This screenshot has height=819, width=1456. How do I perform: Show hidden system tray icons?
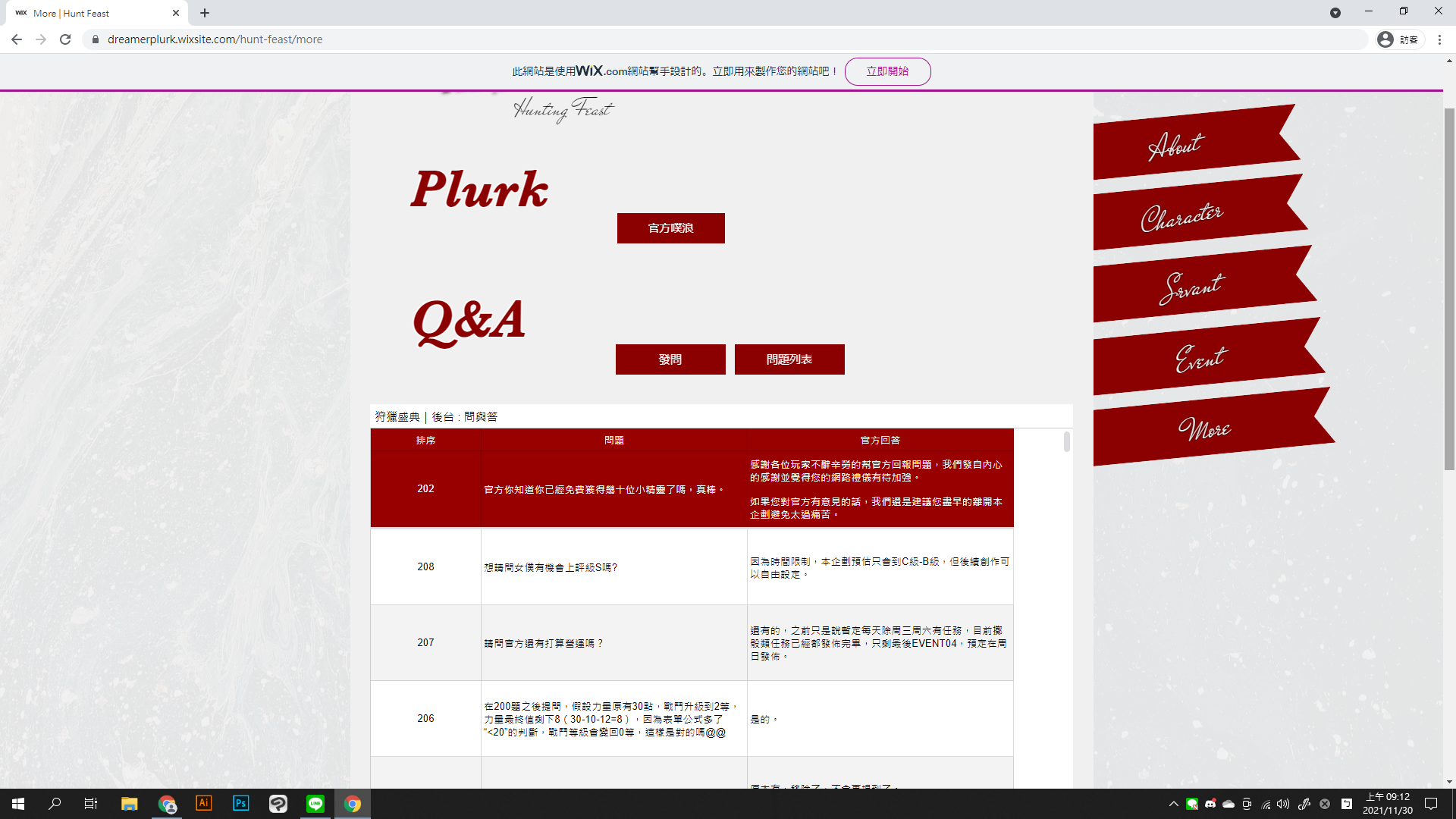pyautogui.click(x=1174, y=804)
